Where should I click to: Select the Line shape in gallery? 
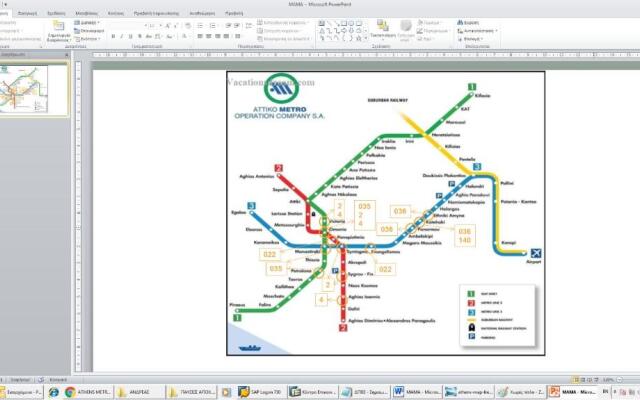(x=329, y=23)
